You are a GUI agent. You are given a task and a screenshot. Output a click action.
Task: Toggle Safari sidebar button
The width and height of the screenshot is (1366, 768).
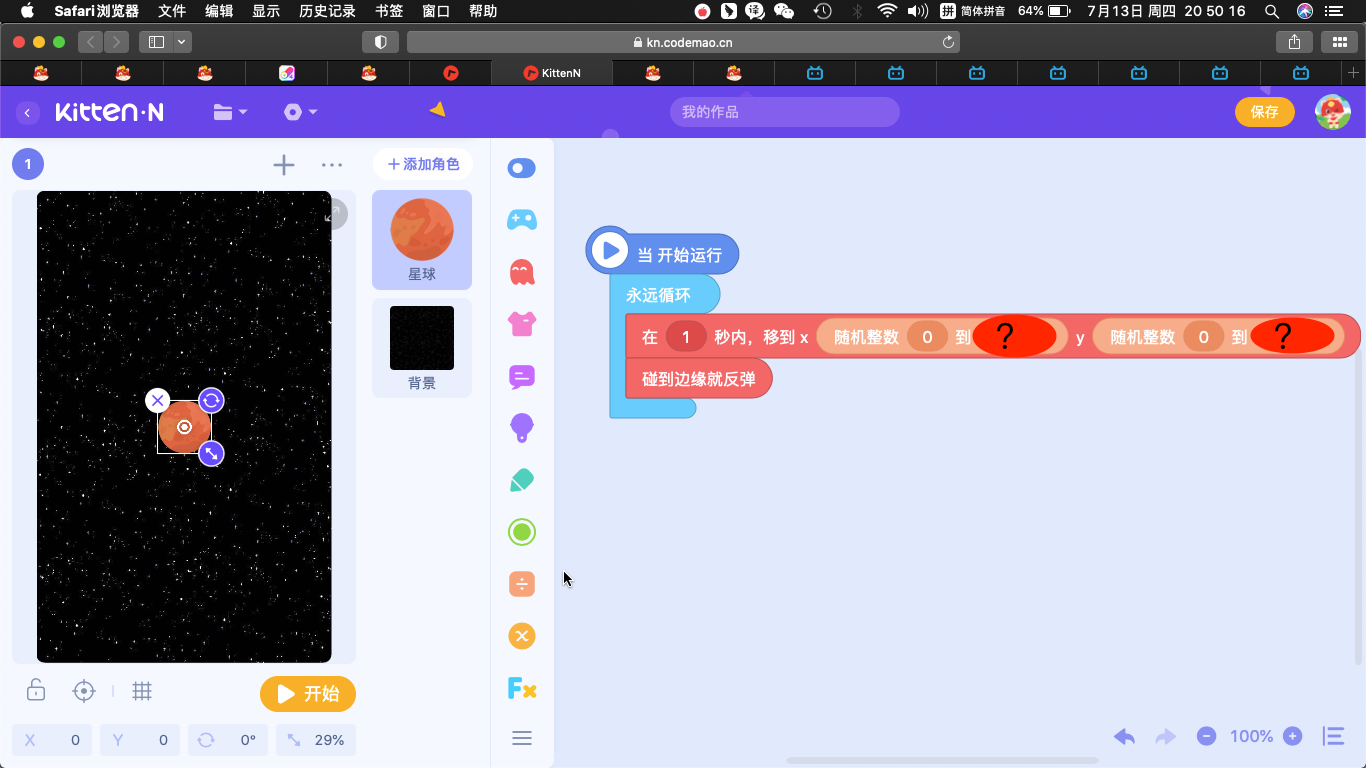coord(156,42)
